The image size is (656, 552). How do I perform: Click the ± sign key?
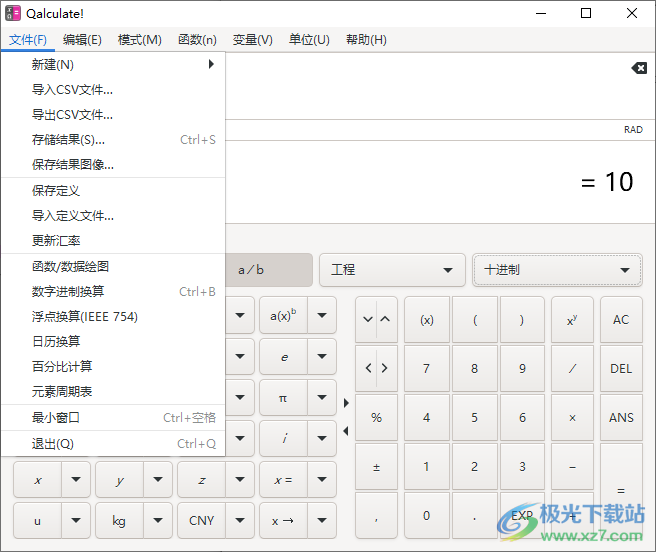coord(376,467)
